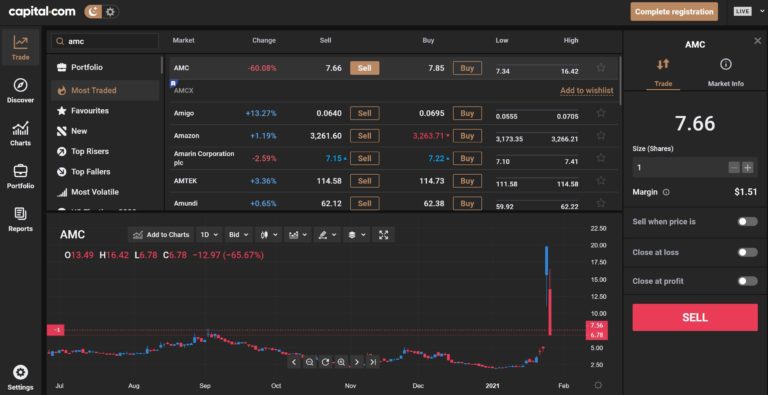
Task: Open the Charts icon in left sidebar
Action: click(20, 128)
